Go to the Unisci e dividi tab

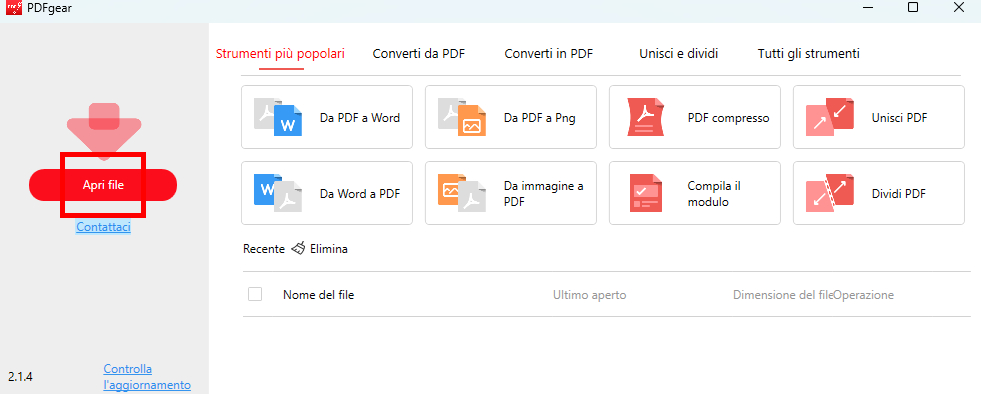click(678, 54)
